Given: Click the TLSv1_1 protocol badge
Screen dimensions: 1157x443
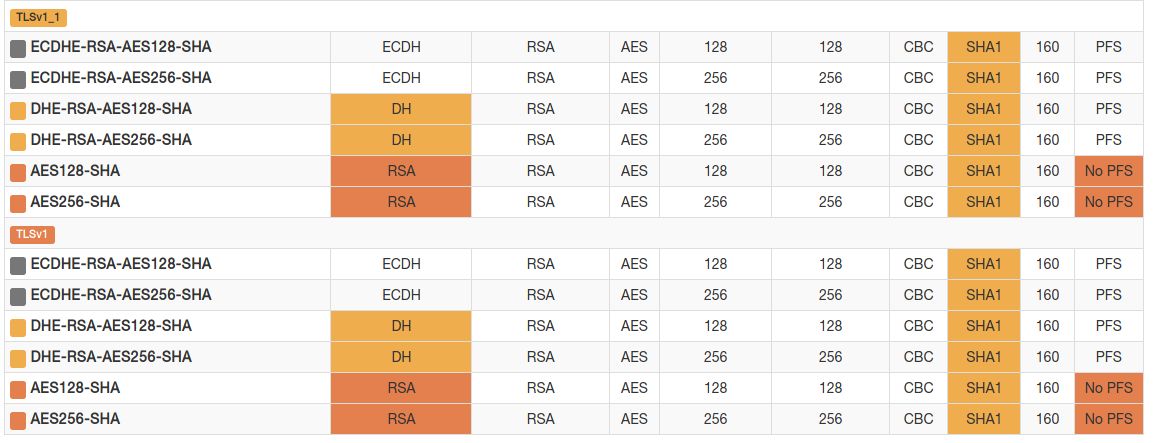Looking at the screenshot, I should point(39,17).
